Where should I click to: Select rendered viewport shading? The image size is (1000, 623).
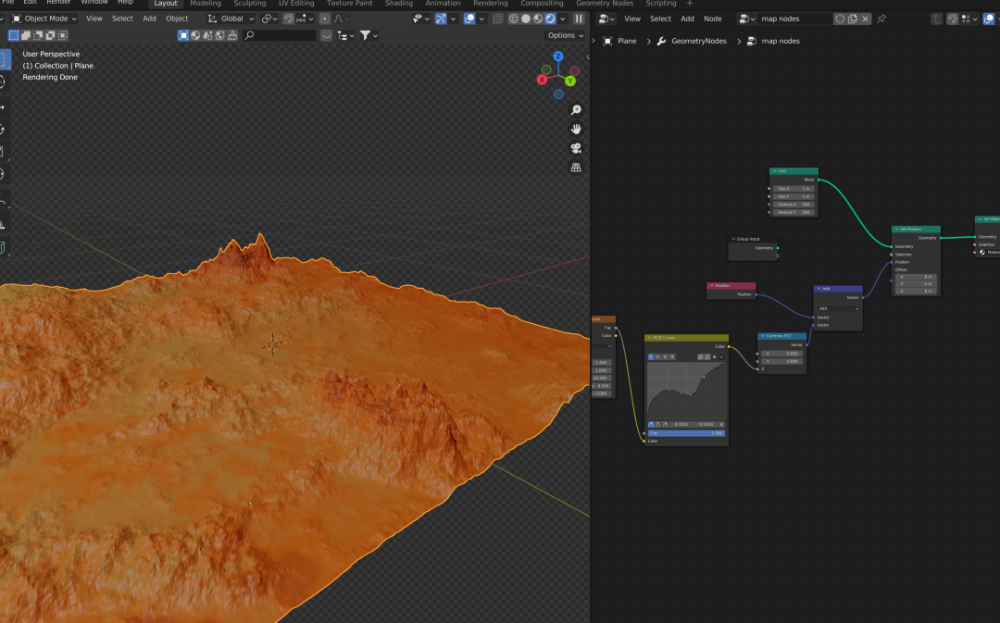tap(550, 18)
